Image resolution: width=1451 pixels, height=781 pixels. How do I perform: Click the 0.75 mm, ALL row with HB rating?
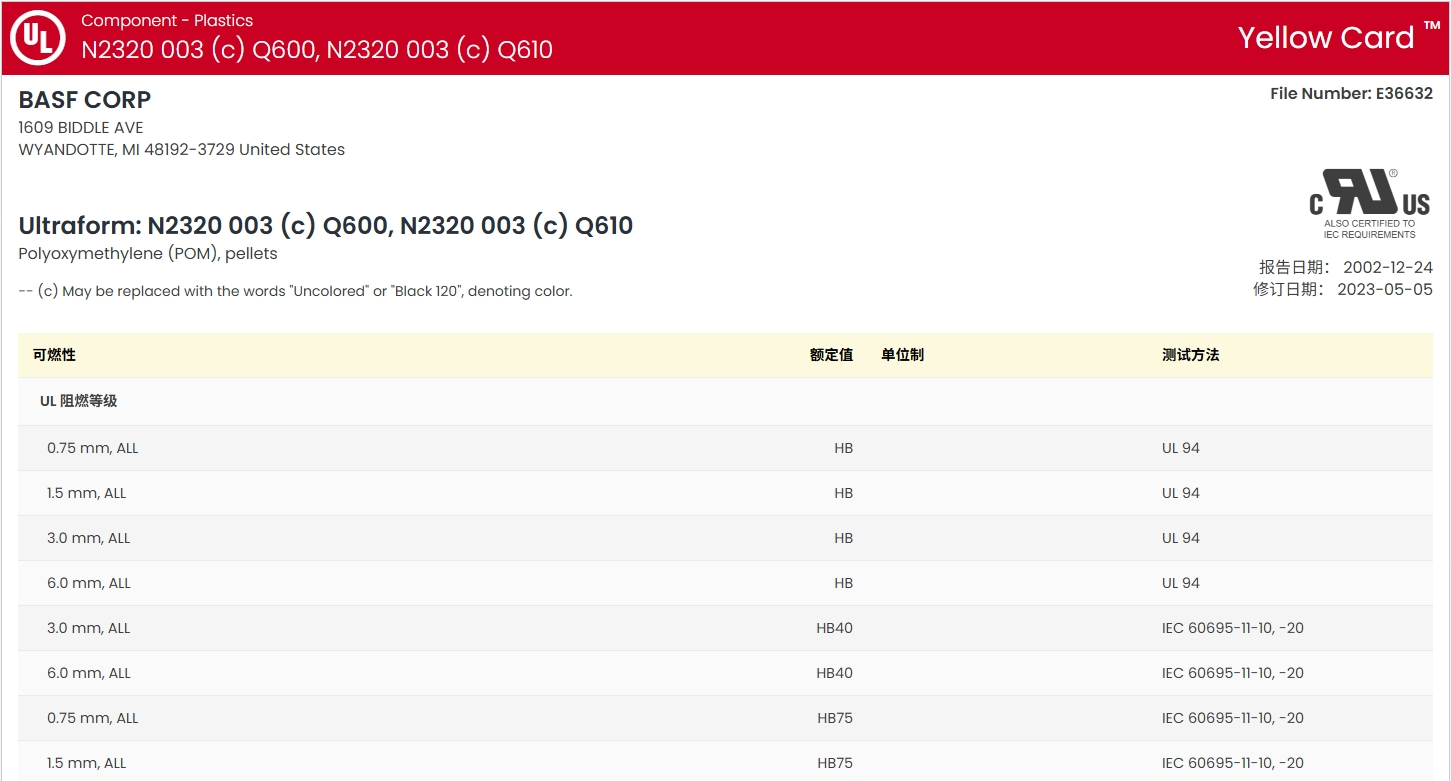[x=725, y=448]
